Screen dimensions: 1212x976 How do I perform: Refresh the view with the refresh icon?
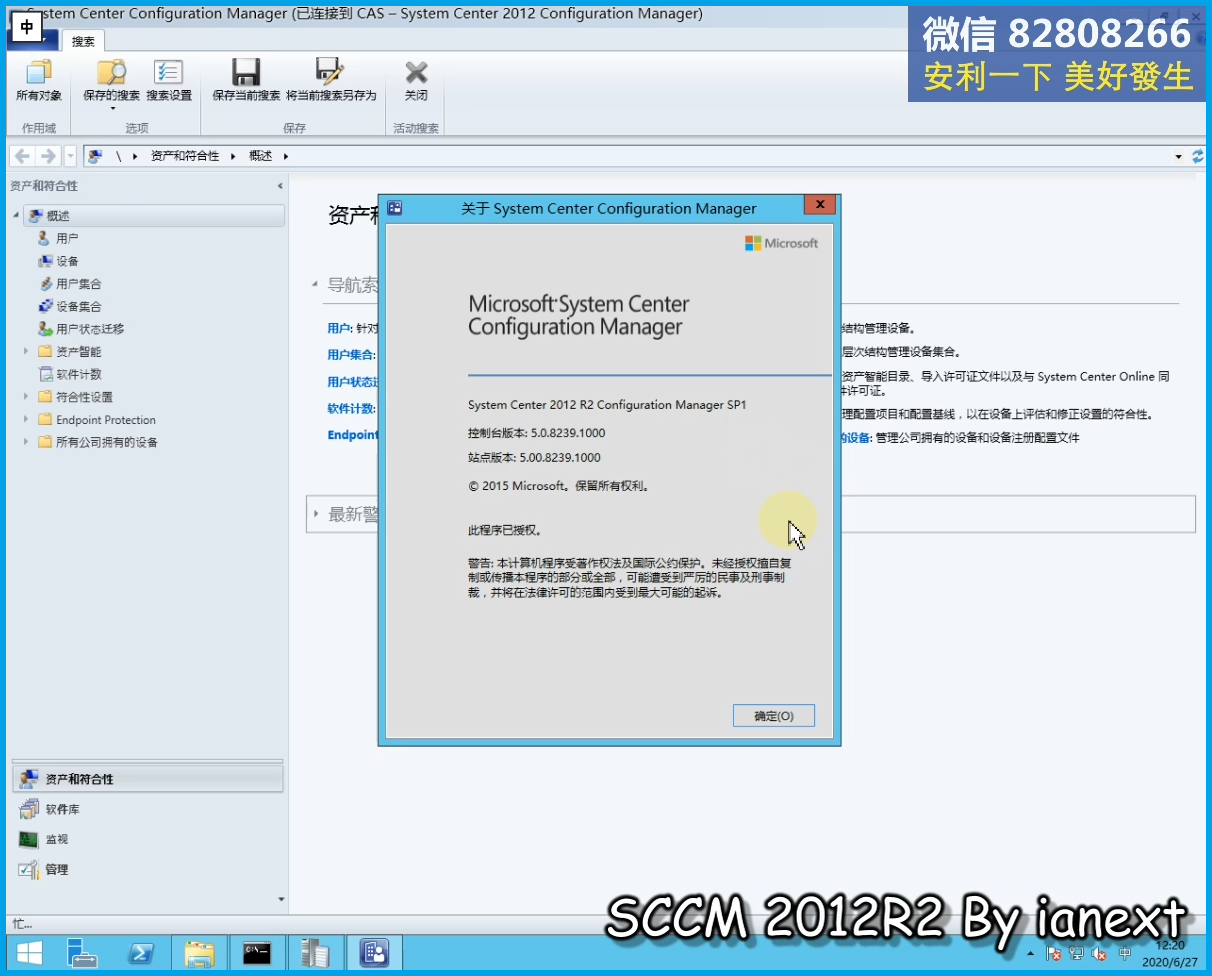[1198, 156]
